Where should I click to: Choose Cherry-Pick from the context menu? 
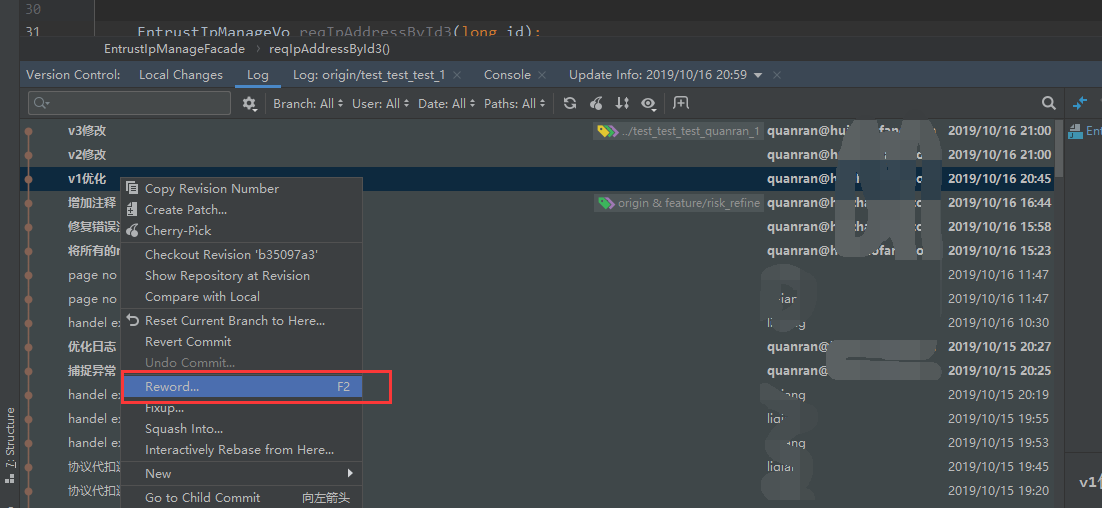click(242, 230)
